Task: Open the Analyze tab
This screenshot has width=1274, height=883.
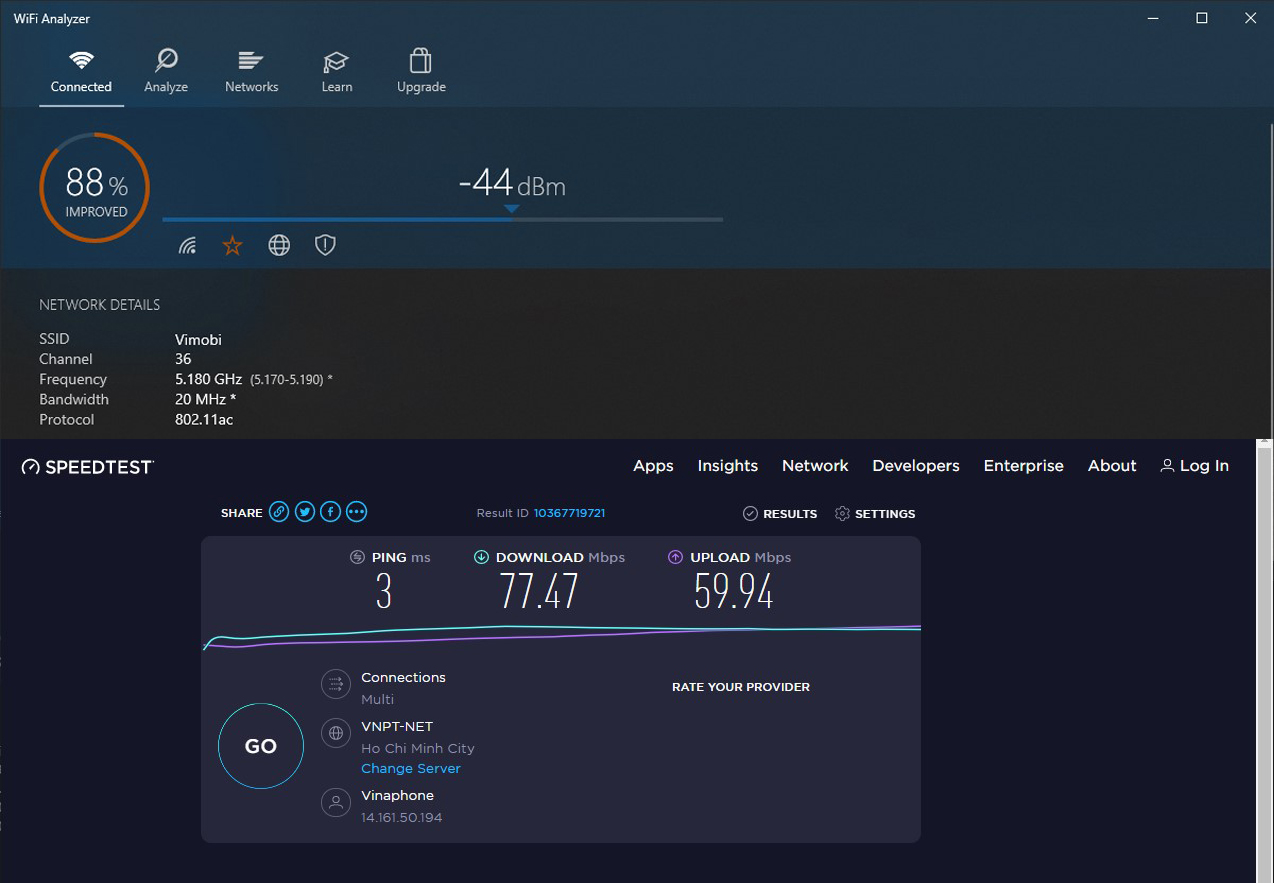Action: pyautogui.click(x=166, y=72)
